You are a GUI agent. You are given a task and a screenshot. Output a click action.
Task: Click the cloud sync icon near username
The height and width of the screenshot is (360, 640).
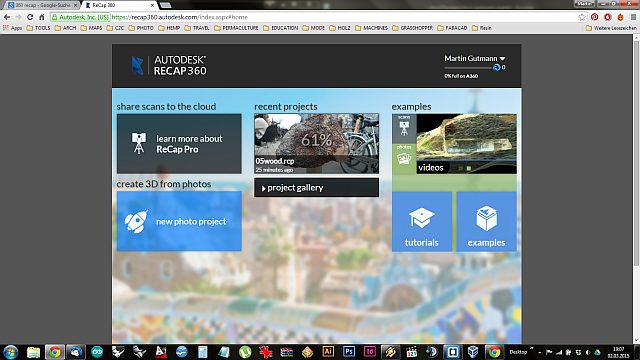pyautogui.click(x=496, y=67)
